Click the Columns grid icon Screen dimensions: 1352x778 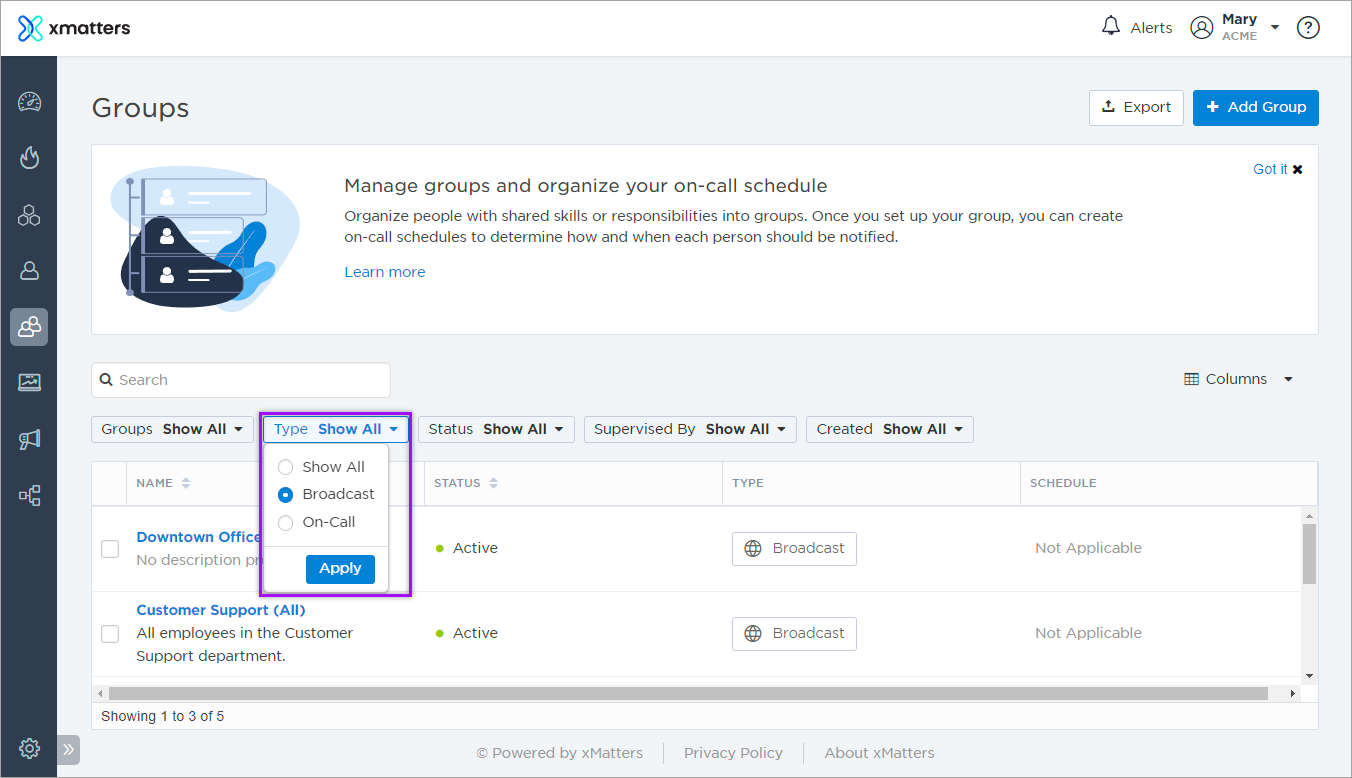pos(1191,379)
